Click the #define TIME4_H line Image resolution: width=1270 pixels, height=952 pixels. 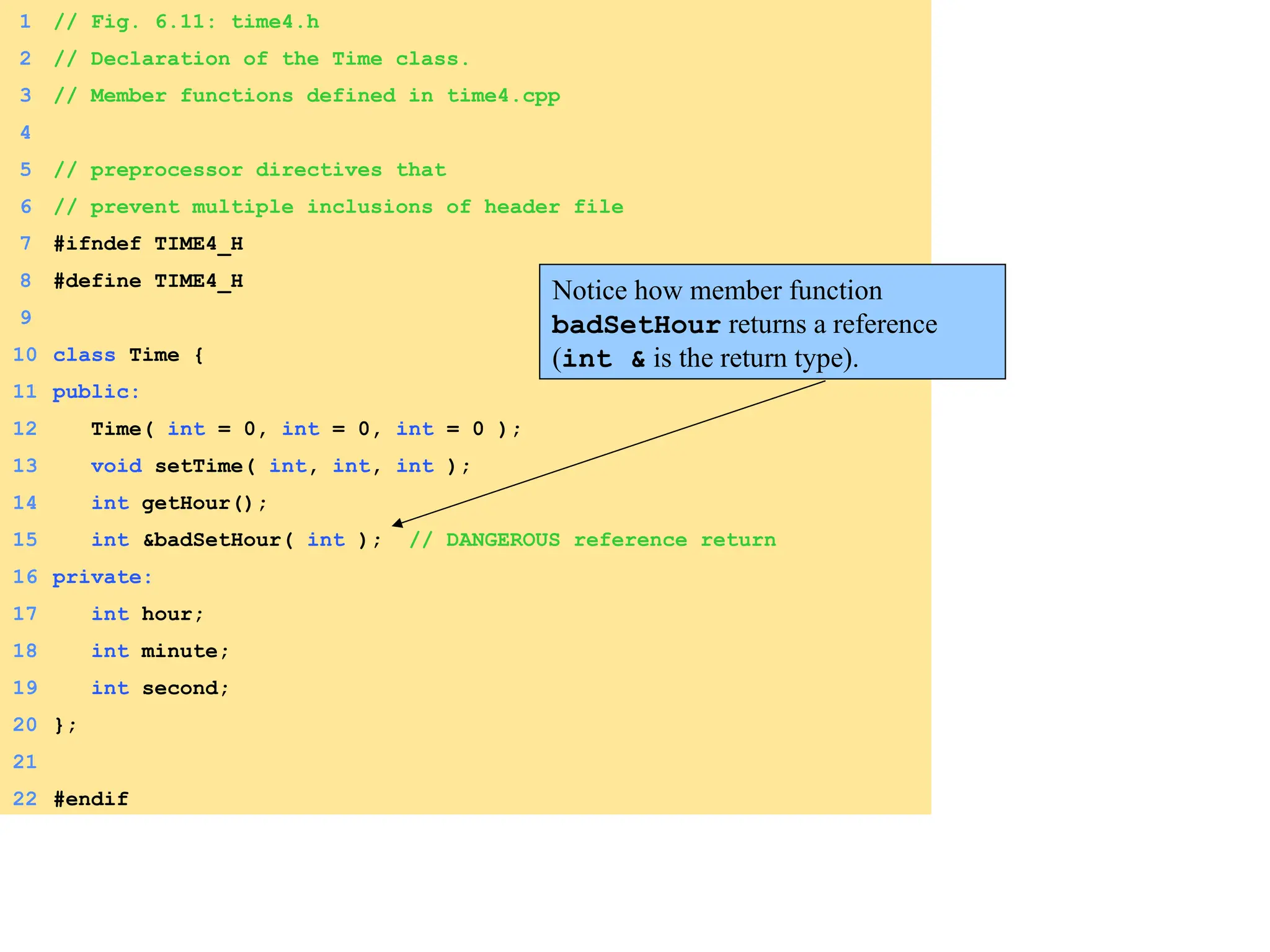pyautogui.click(x=148, y=281)
